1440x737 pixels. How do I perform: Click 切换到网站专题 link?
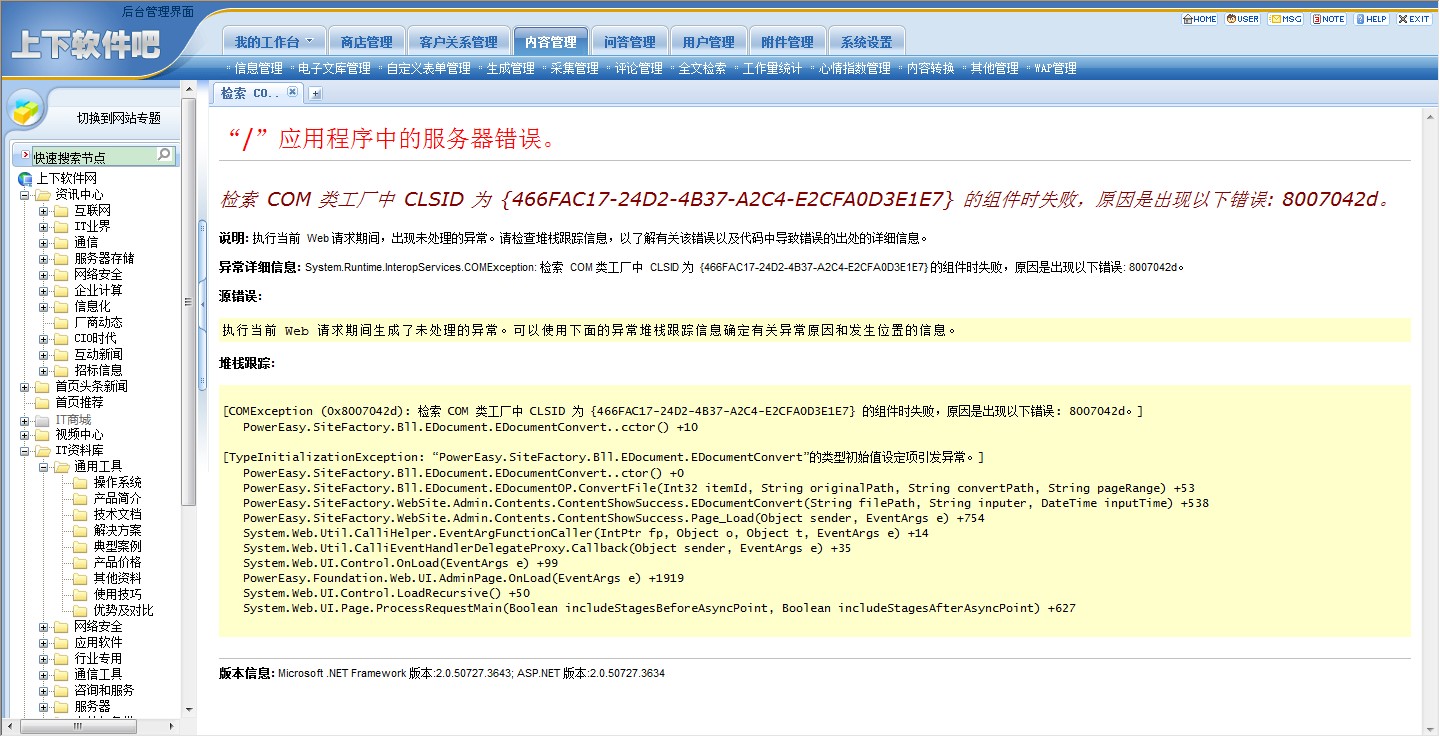(x=119, y=118)
